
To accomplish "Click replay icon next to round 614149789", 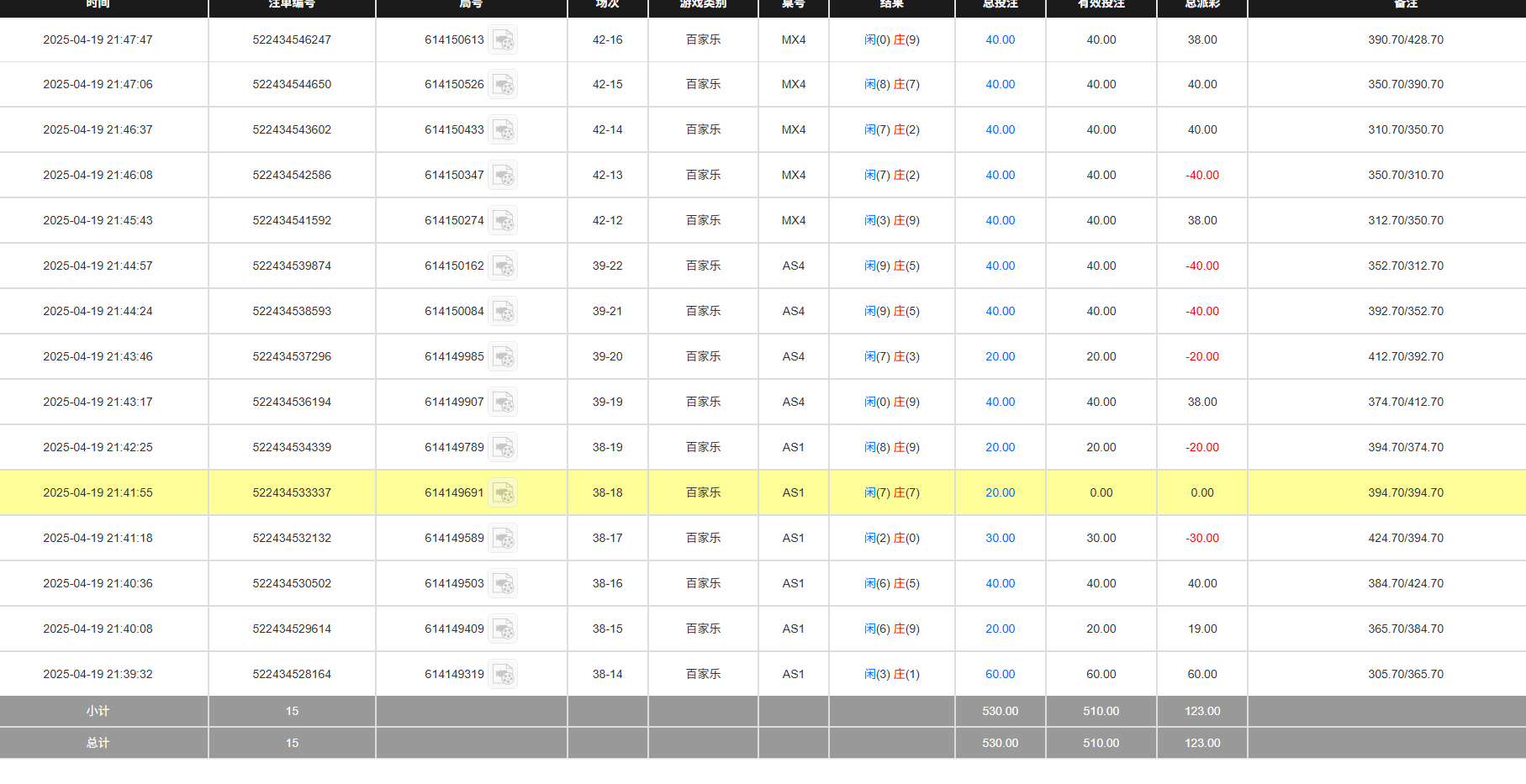I will [503, 448].
